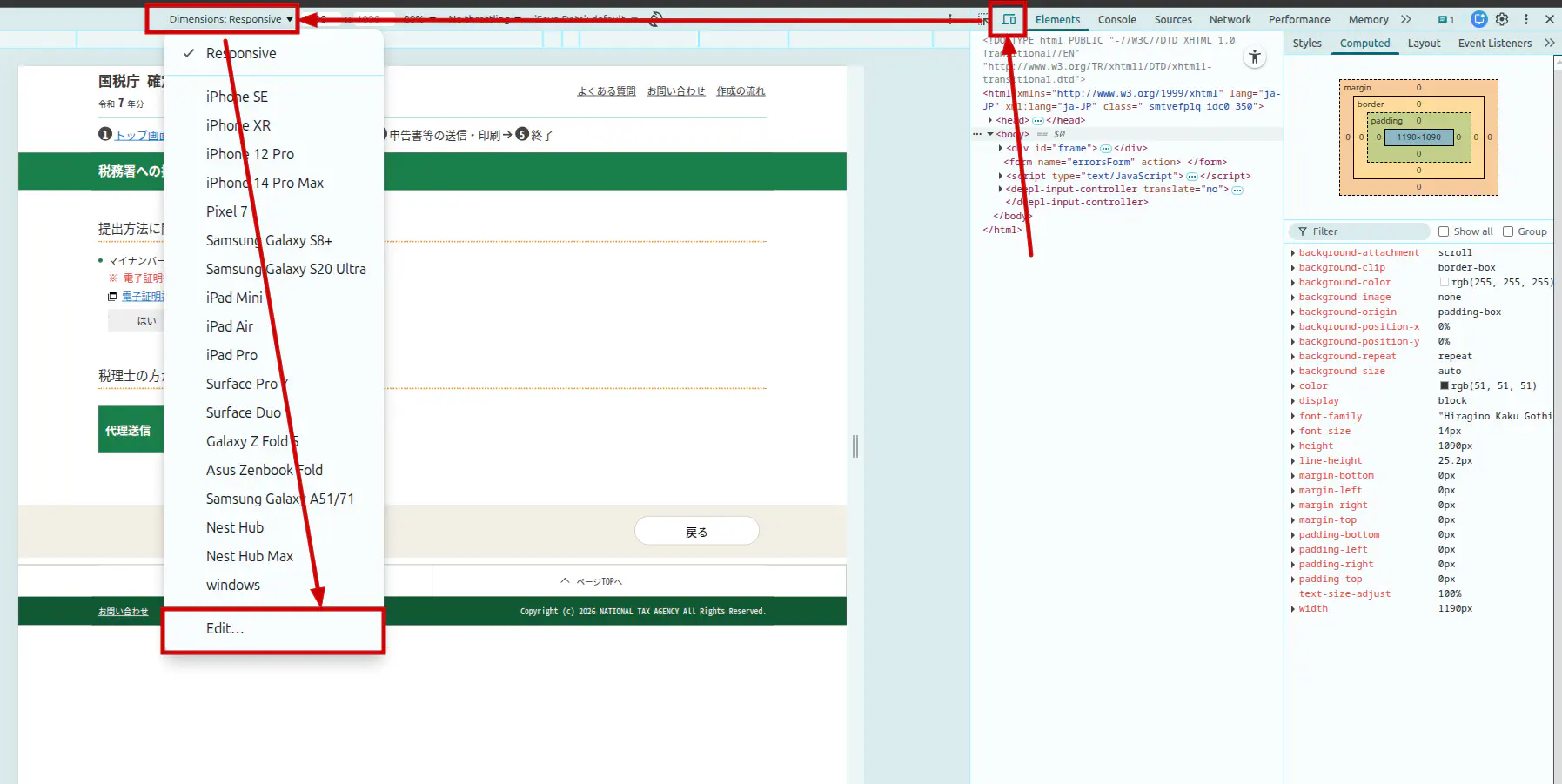This screenshot has height=784, width=1562.
Task: Open the Dimensions: Responsive dropdown
Action: click(230, 19)
